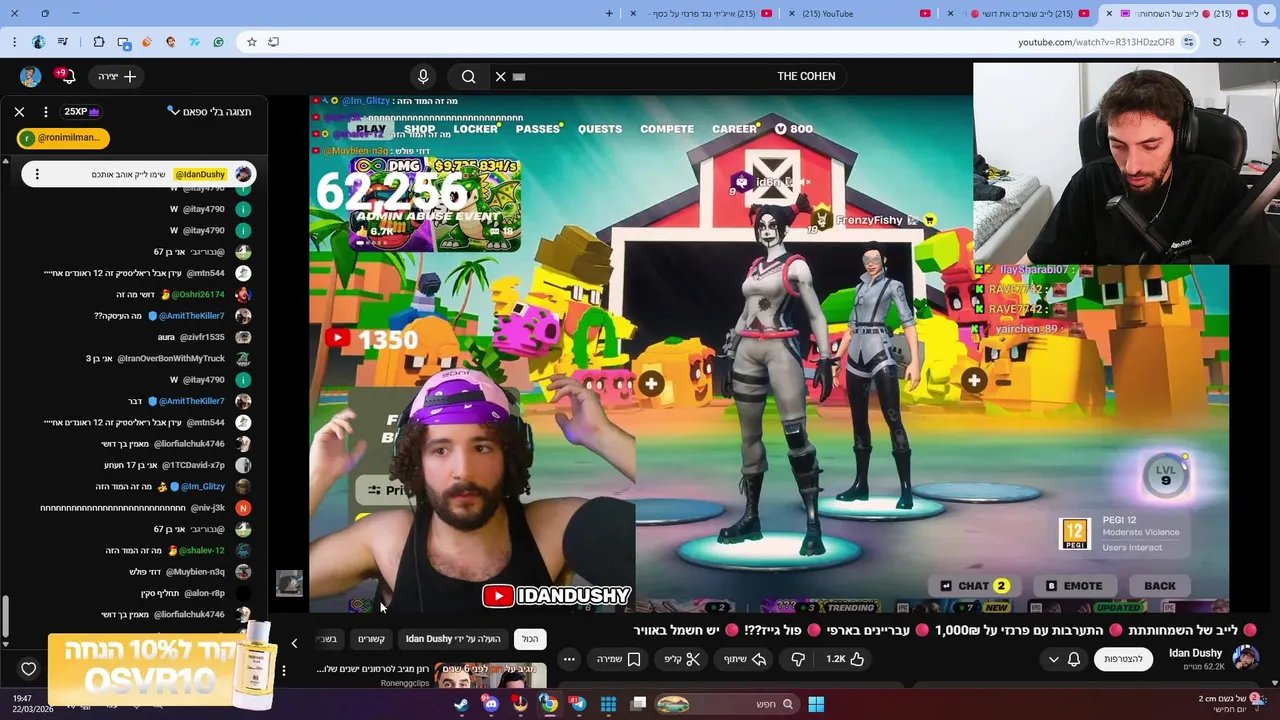Screen dimensions: 1280x720
Task: Close the live chat panel
Action: [x=19, y=112]
